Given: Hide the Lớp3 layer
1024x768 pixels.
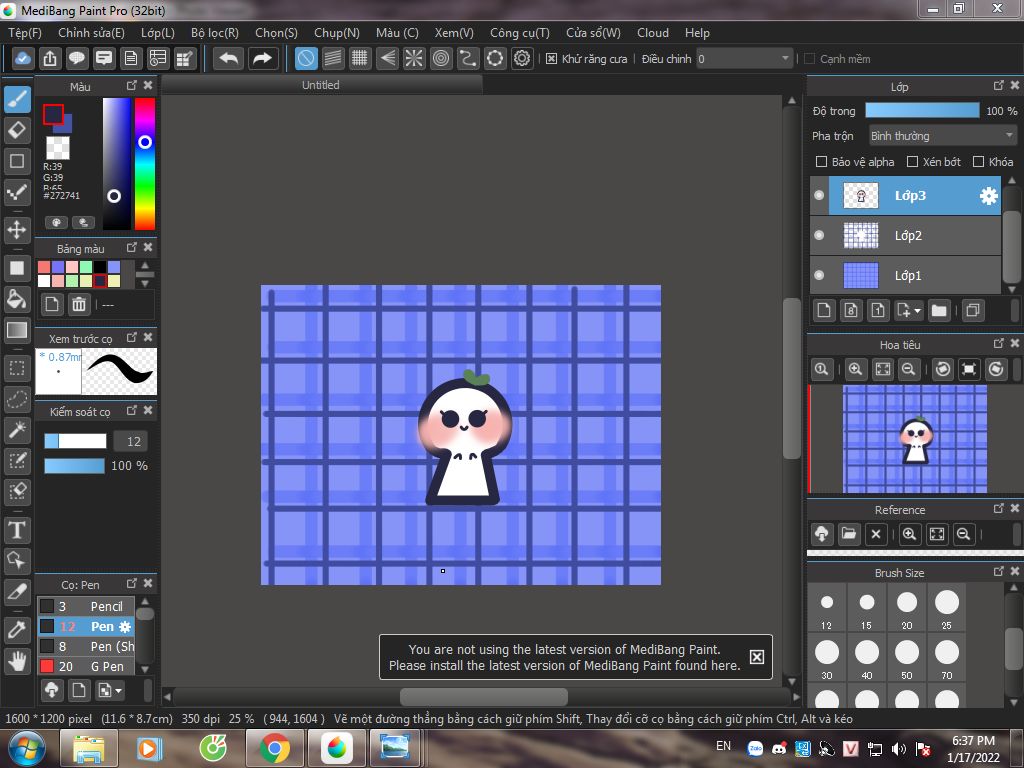Looking at the screenshot, I should (x=820, y=195).
